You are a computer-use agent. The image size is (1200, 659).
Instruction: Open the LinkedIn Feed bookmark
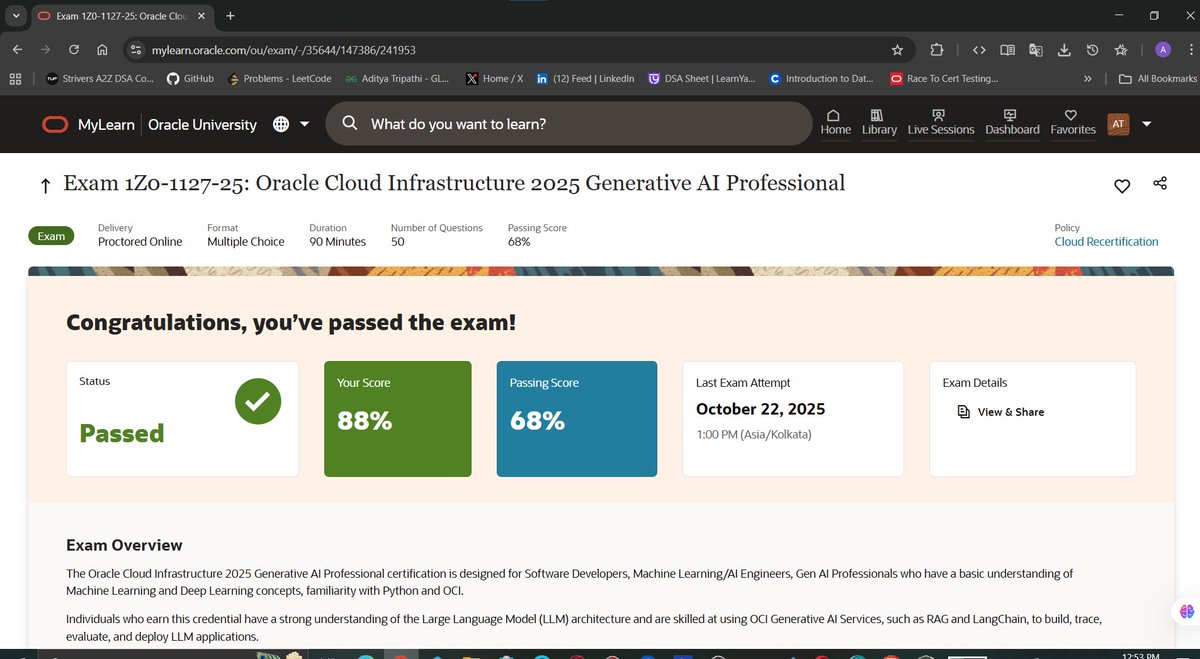pyautogui.click(x=585, y=79)
